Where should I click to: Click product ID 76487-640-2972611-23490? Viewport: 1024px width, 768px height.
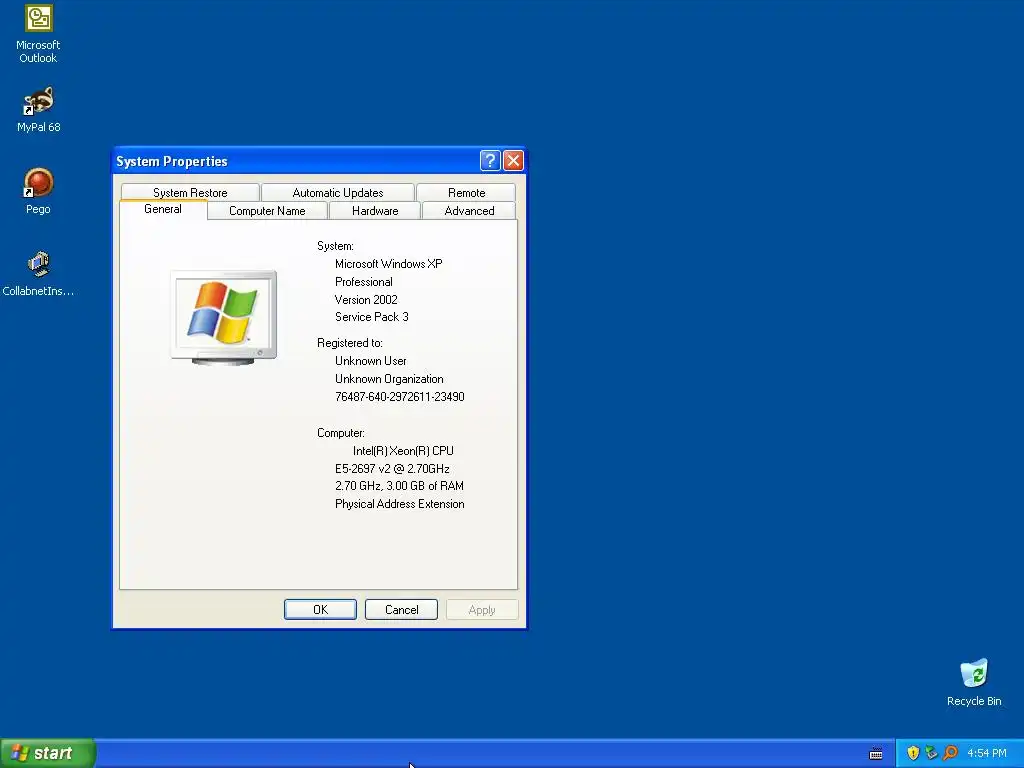pyautogui.click(x=400, y=396)
